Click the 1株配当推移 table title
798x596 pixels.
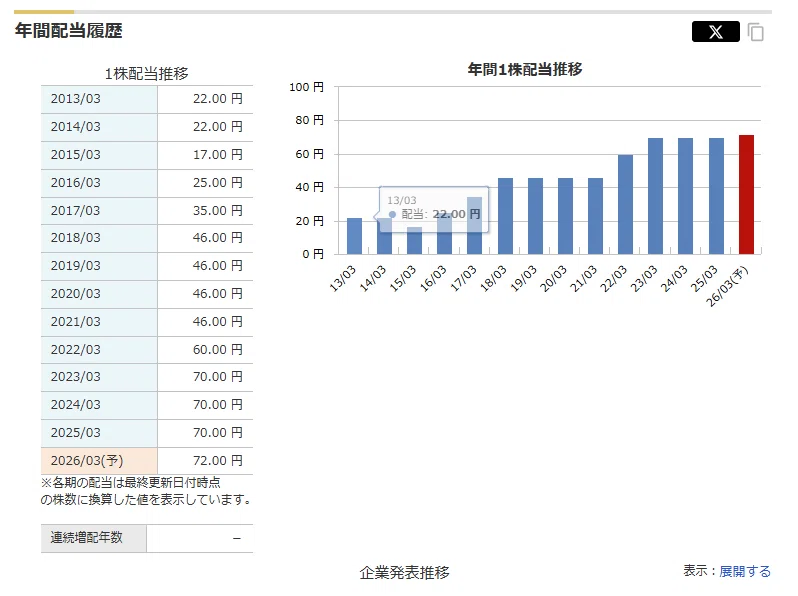147,74
